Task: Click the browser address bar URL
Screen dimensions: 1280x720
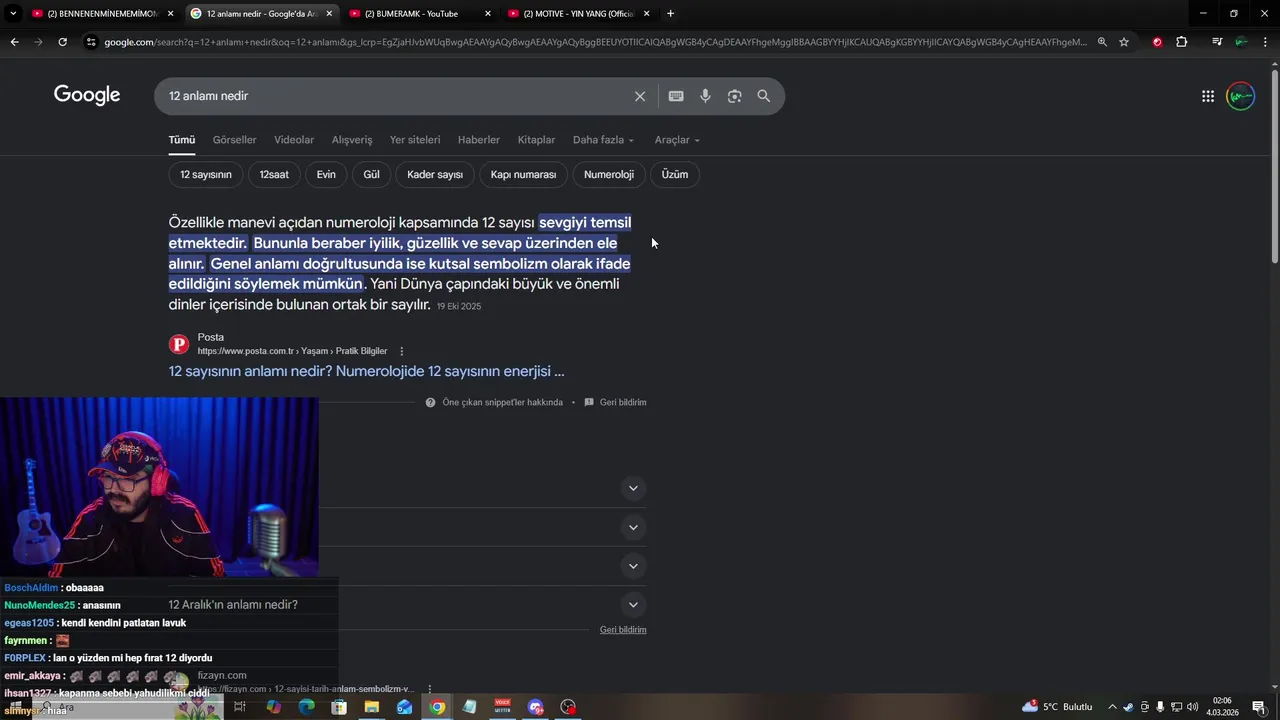Action: point(595,42)
